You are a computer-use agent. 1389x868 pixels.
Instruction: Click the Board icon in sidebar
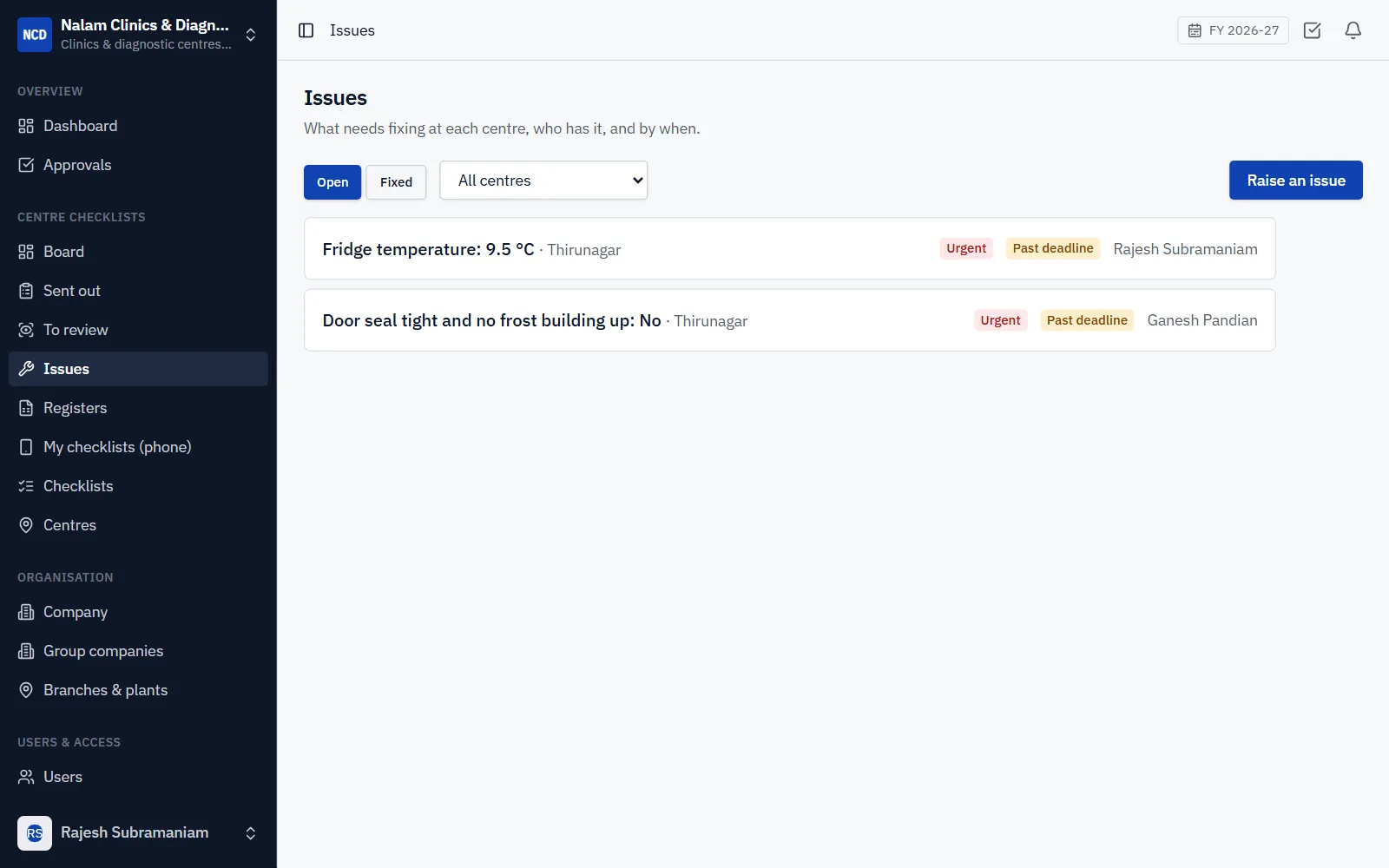(x=26, y=252)
